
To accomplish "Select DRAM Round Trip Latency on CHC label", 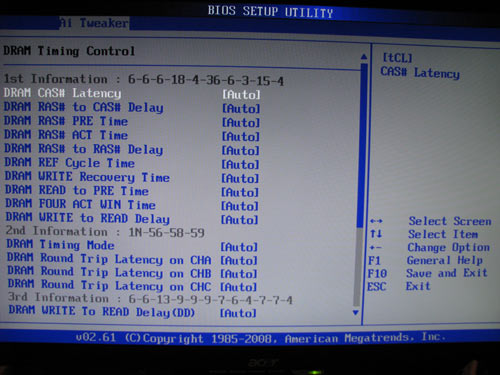I will pos(110,286).
